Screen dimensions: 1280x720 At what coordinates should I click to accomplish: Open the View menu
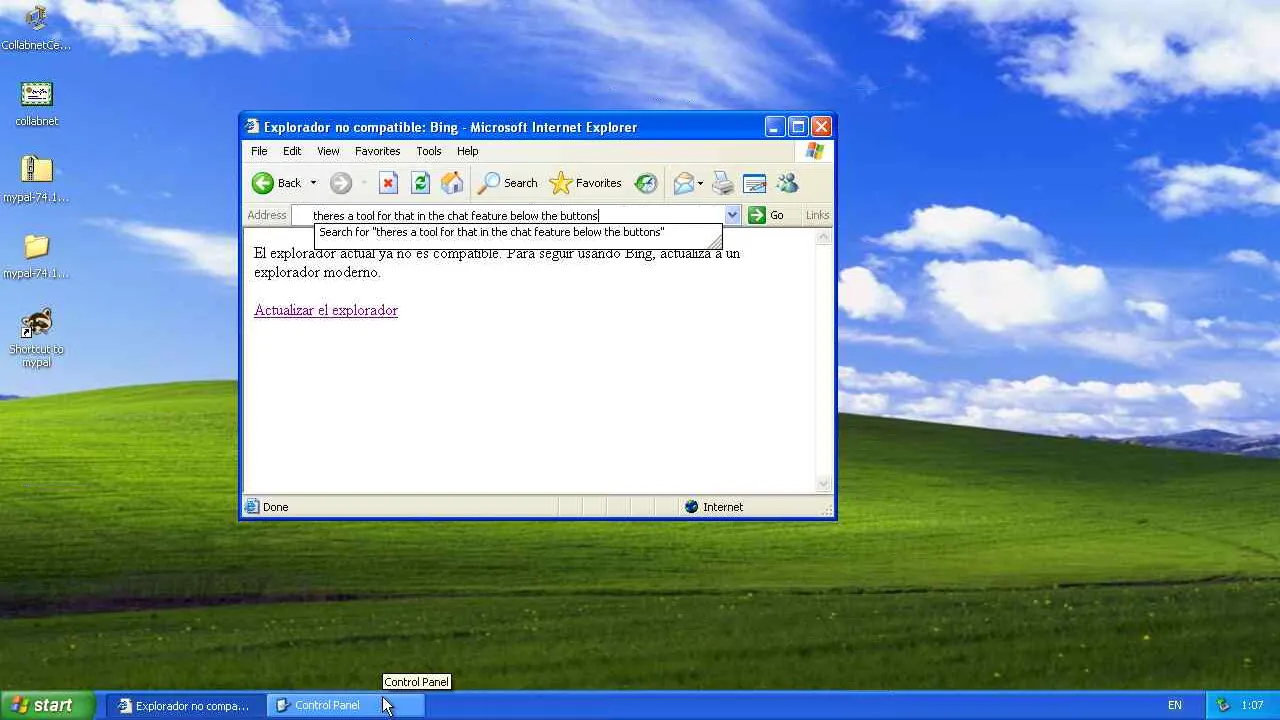pyautogui.click(x=328, y=151)
